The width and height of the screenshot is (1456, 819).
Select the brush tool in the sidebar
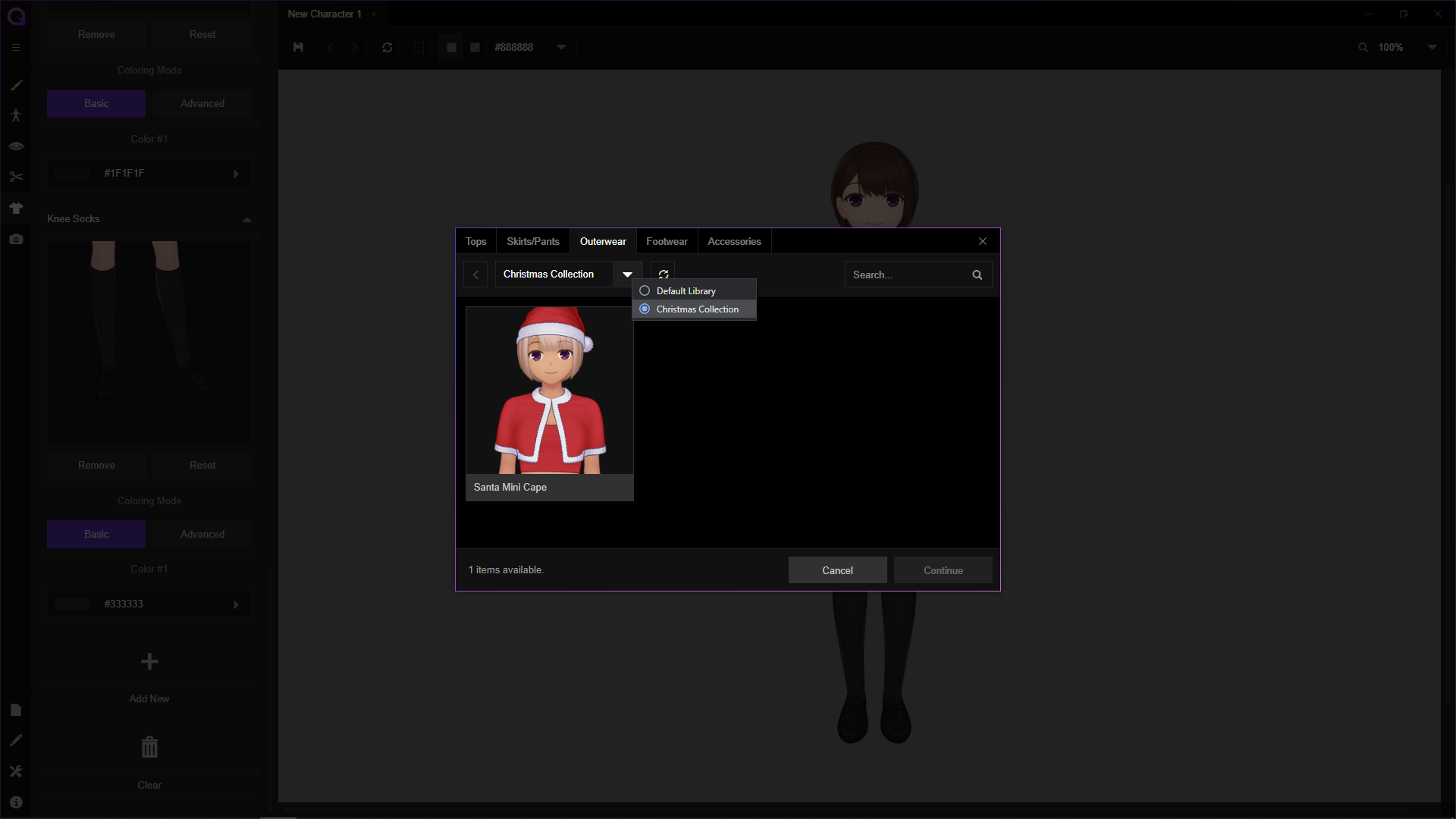pyautogui.click(x=16, y=85)
